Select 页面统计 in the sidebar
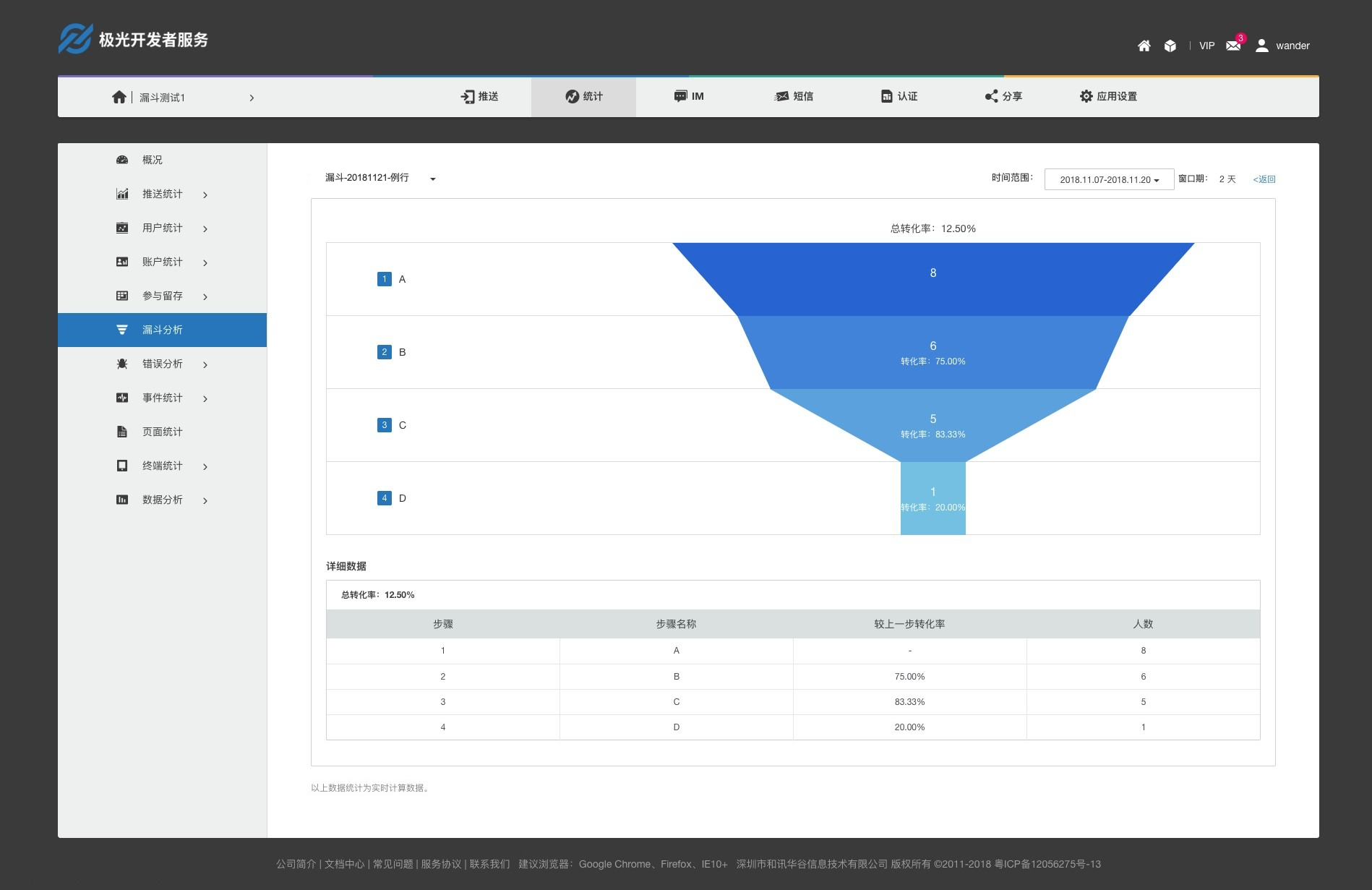 (x=162, y=432)
